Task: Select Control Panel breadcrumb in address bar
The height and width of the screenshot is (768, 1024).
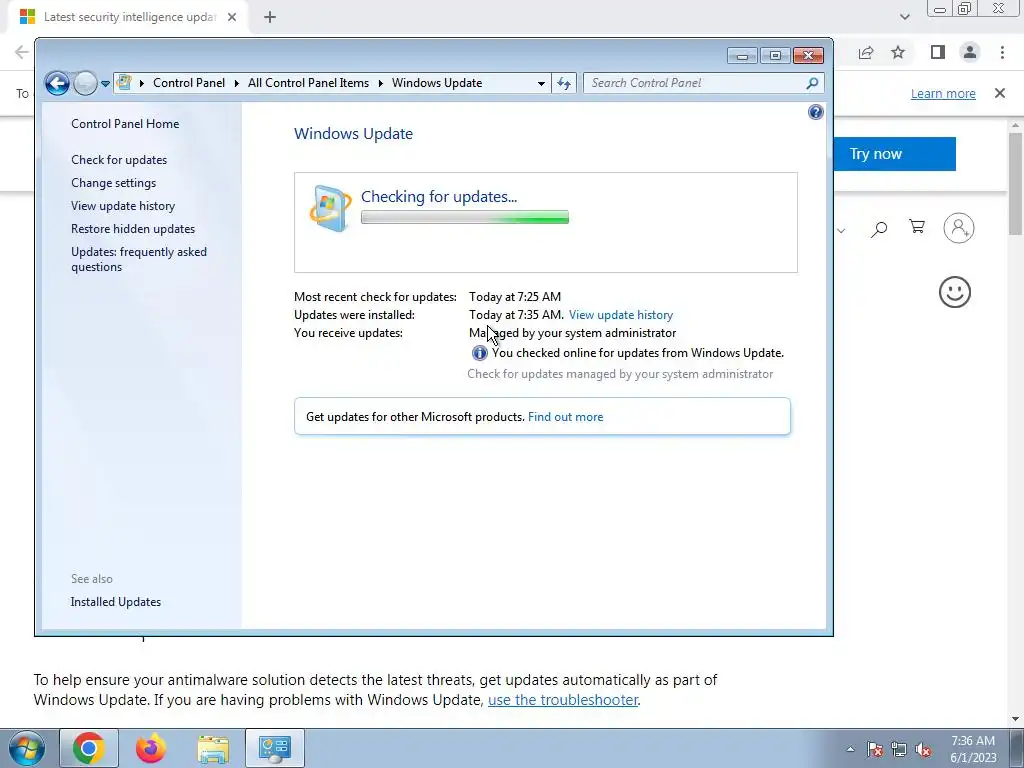Action: [189, 83]
